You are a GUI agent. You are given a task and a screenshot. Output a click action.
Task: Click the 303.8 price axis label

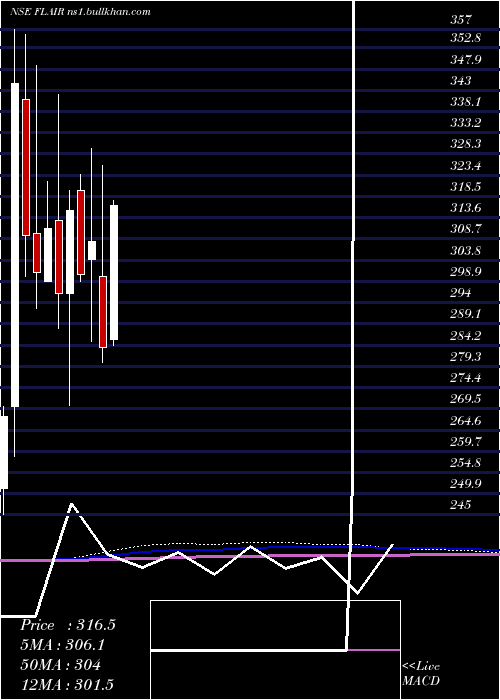465,250
